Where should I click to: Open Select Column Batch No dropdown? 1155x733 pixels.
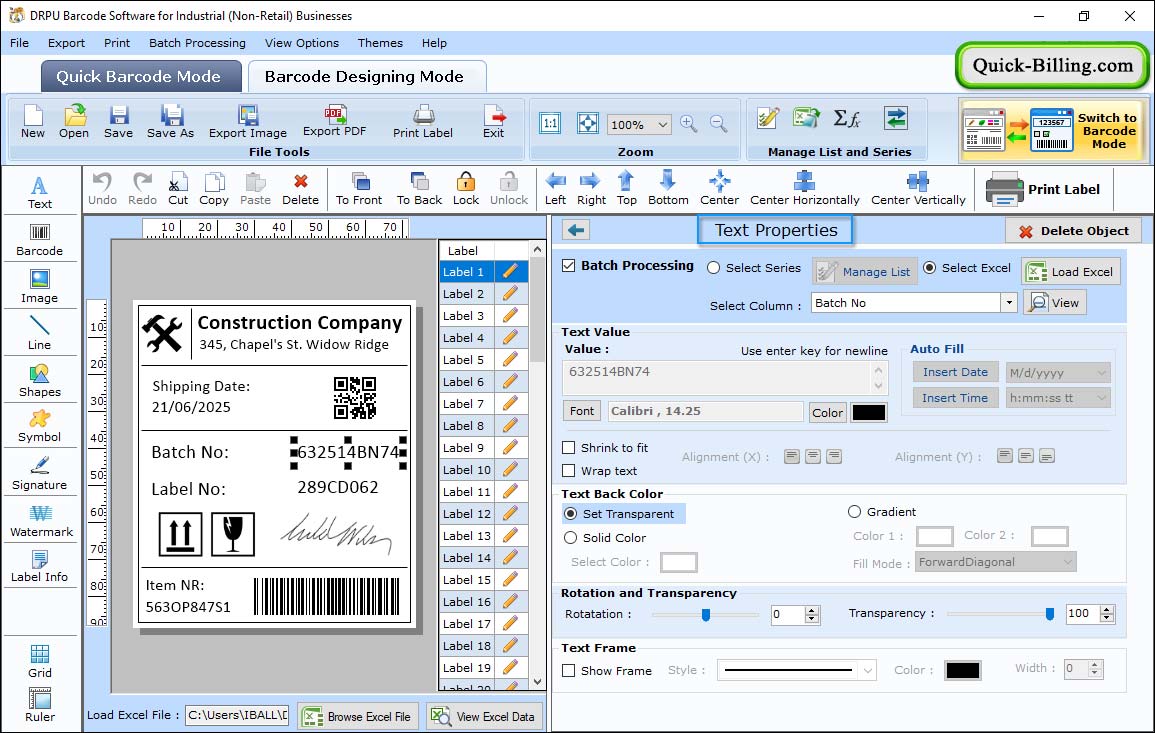[1008, 303]
